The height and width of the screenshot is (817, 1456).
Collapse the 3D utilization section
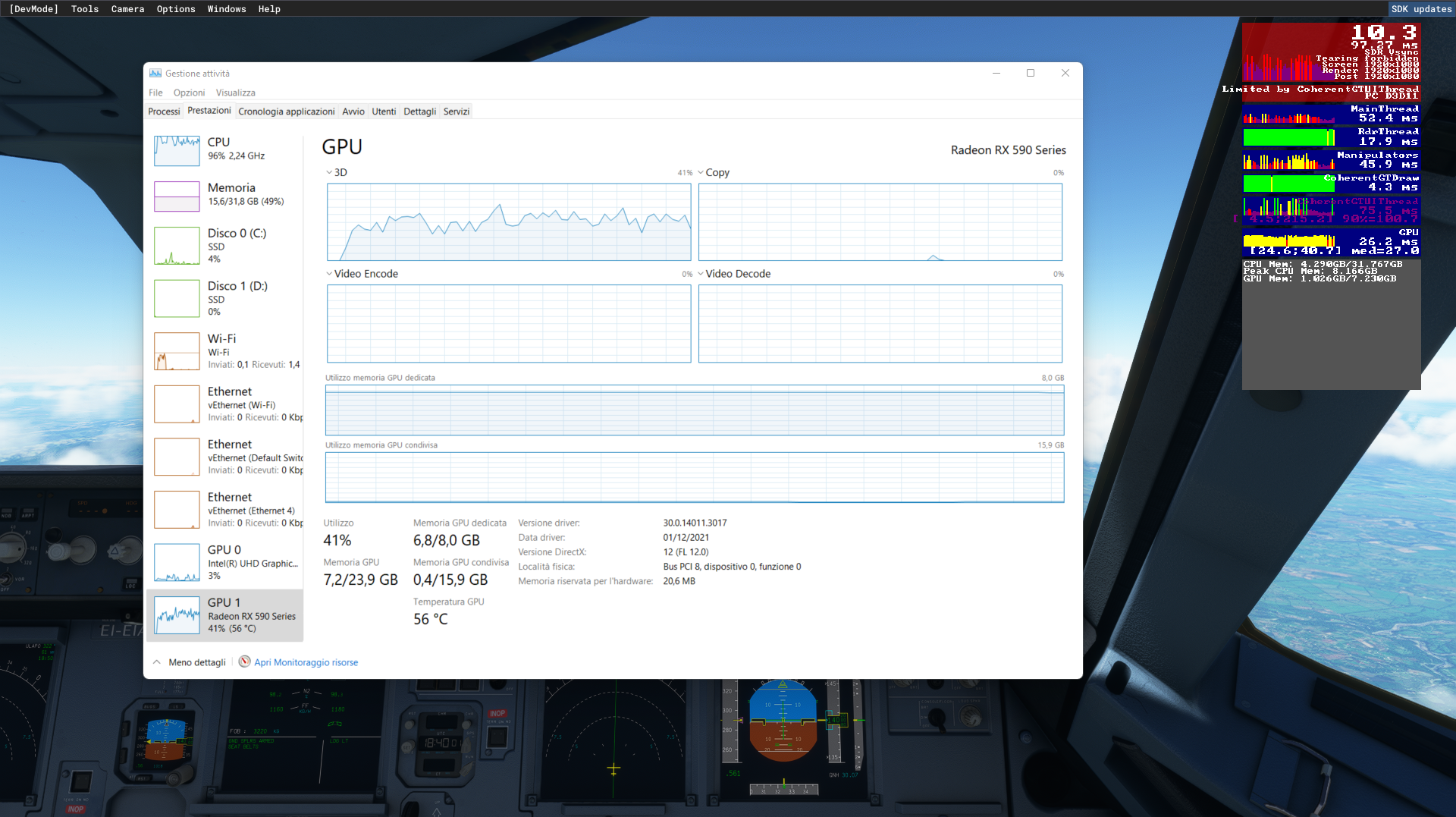[330, 172]
